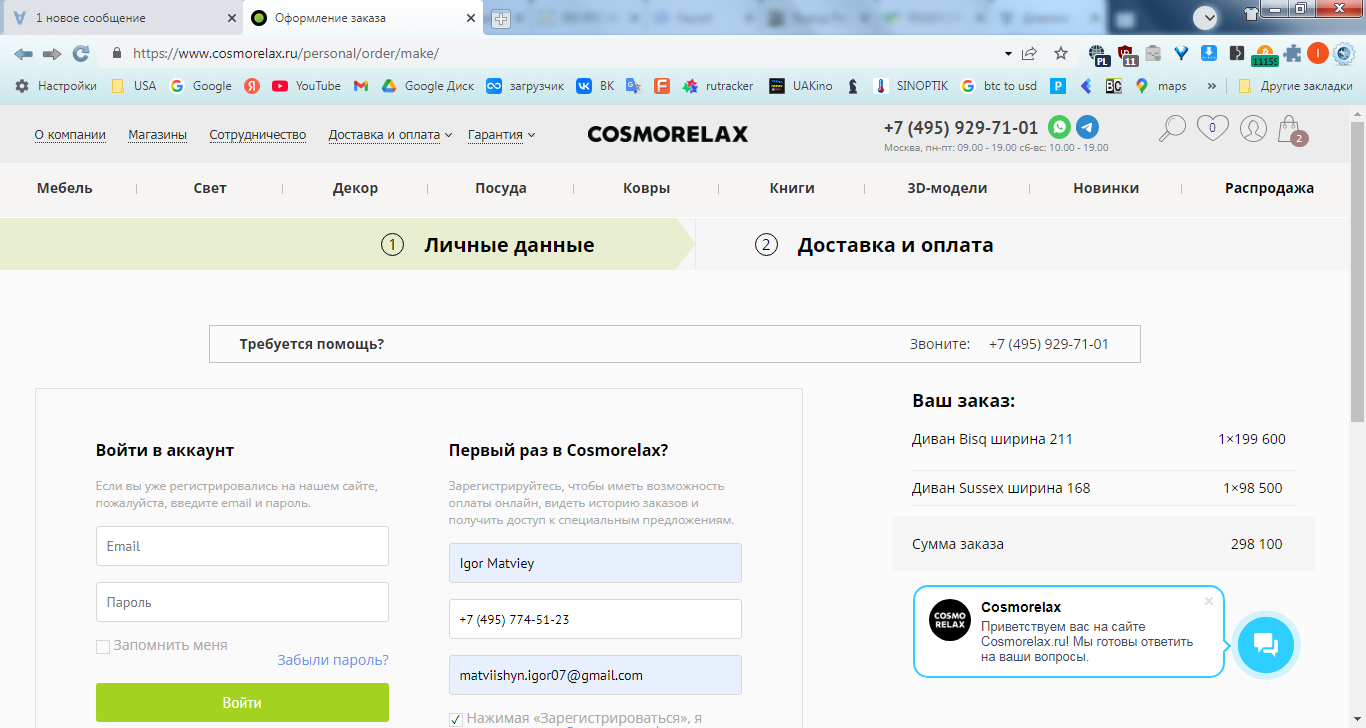The width and height of the screenshot is (1366, 728).
Task: Expand the Гарантия dropdown menu
Action: (x=501, y=135)
